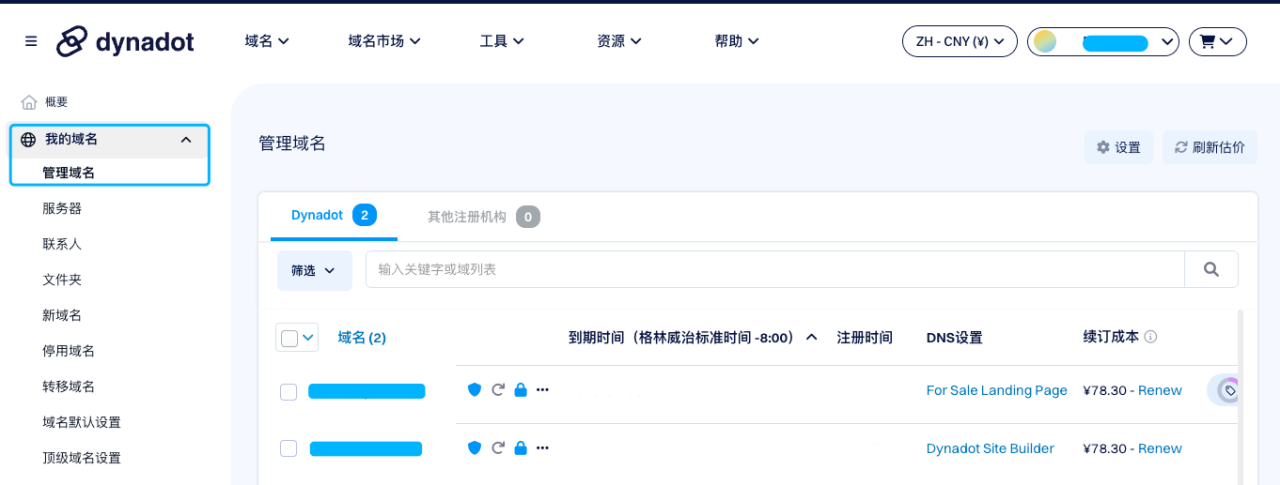This screenshot has width=1280, height=485.
Task: Click privacy shield icon in For Sale Landing Page row
Action: (475, 390)
